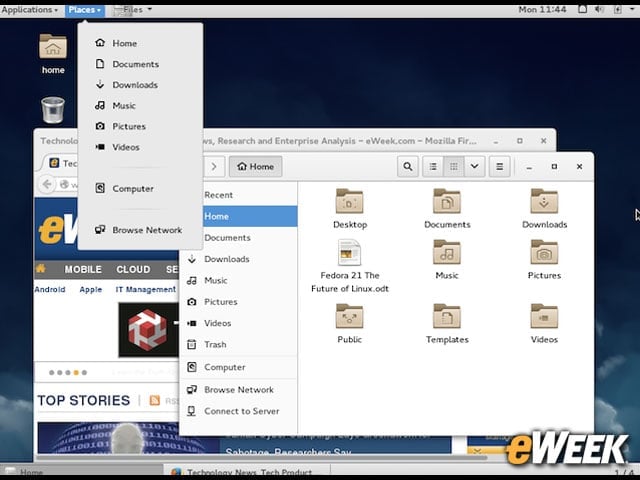Viewport: 640px width, 480px height.
Task: Open the search icon in Files toolbar
Action: (407, 167)
